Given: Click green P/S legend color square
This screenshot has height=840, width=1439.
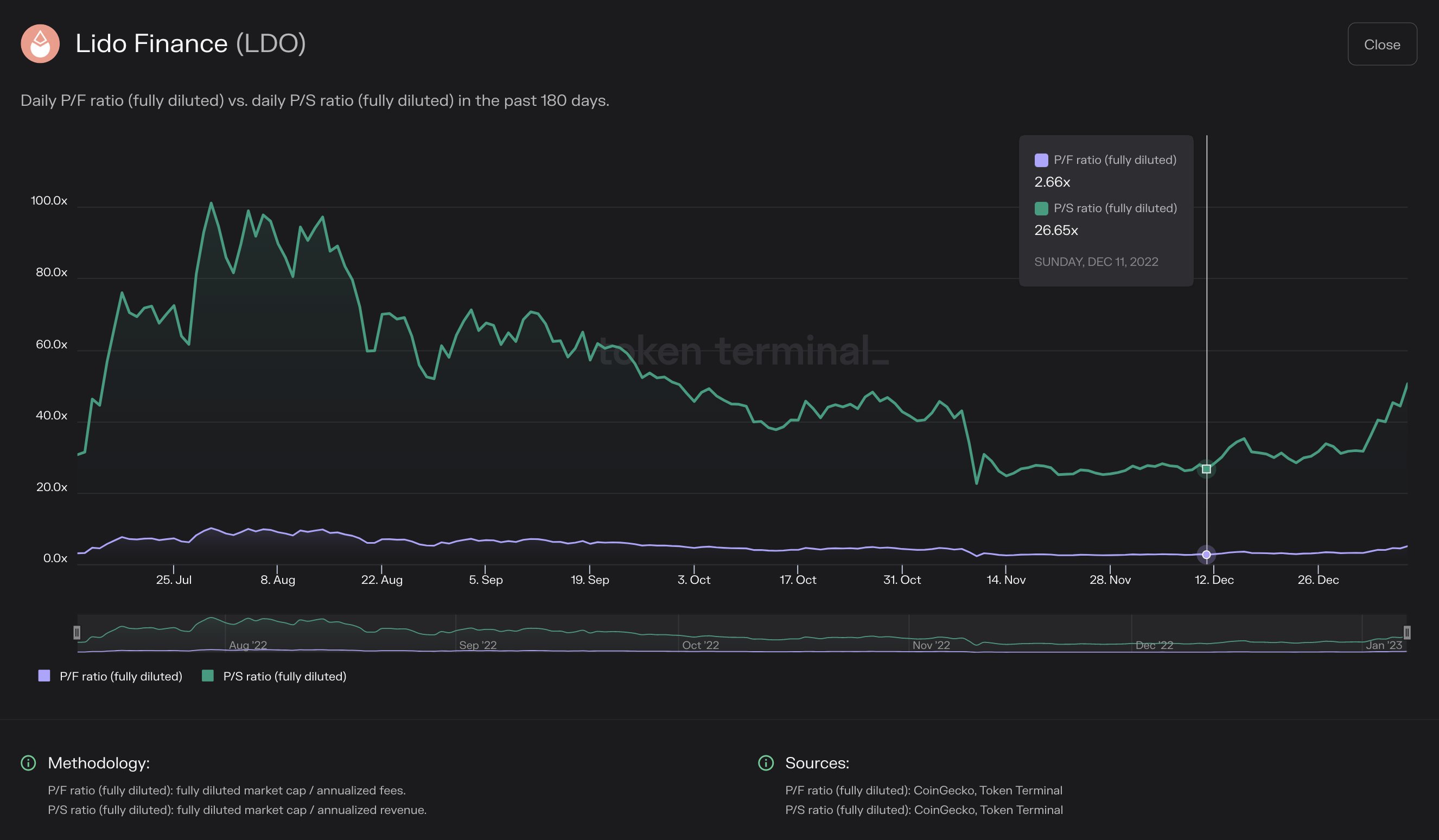Looking at the screenshot, I should pos(208,676).
